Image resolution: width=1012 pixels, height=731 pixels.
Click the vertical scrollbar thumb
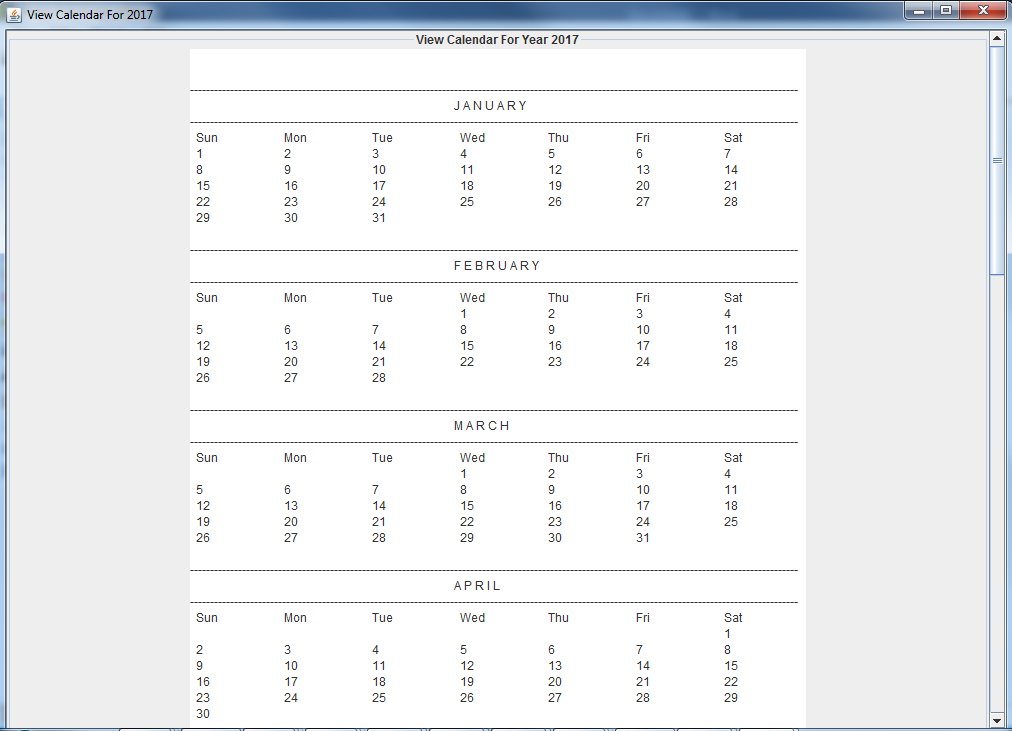pyautogui.click(x=996, y=160)
